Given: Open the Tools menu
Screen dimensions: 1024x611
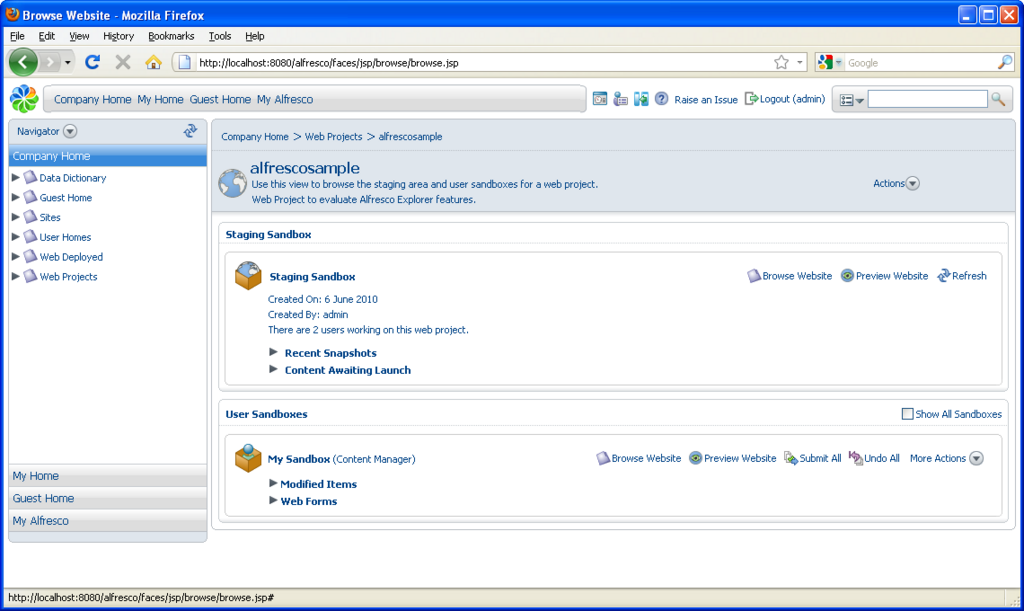Looking at the screenshot, I should pos(220,36).
